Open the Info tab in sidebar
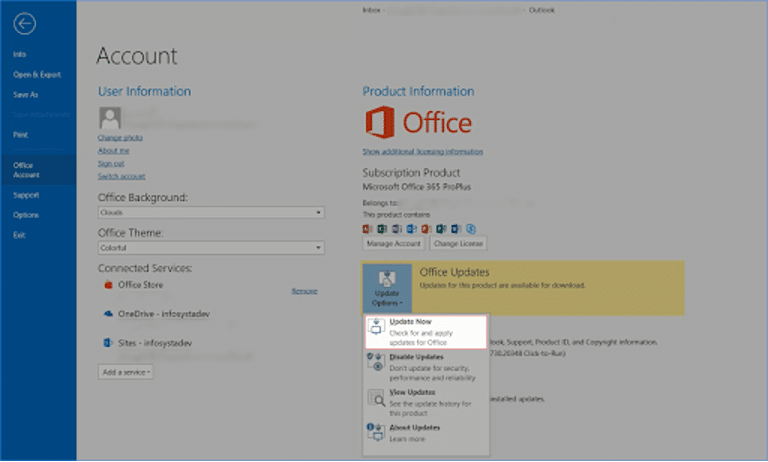 point(20,54)
